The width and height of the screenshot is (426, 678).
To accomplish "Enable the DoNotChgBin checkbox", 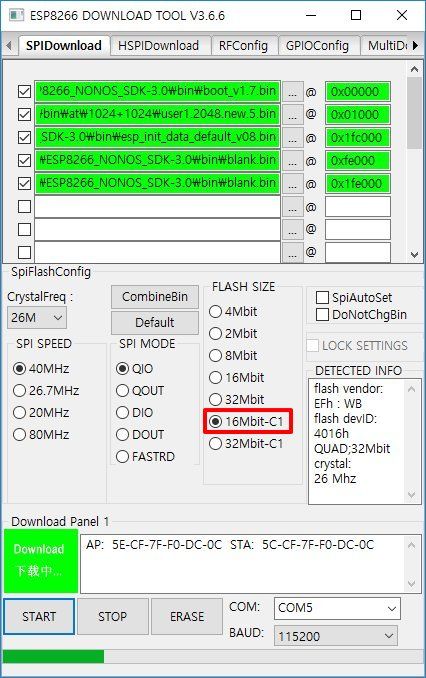I will pos(322,314).
